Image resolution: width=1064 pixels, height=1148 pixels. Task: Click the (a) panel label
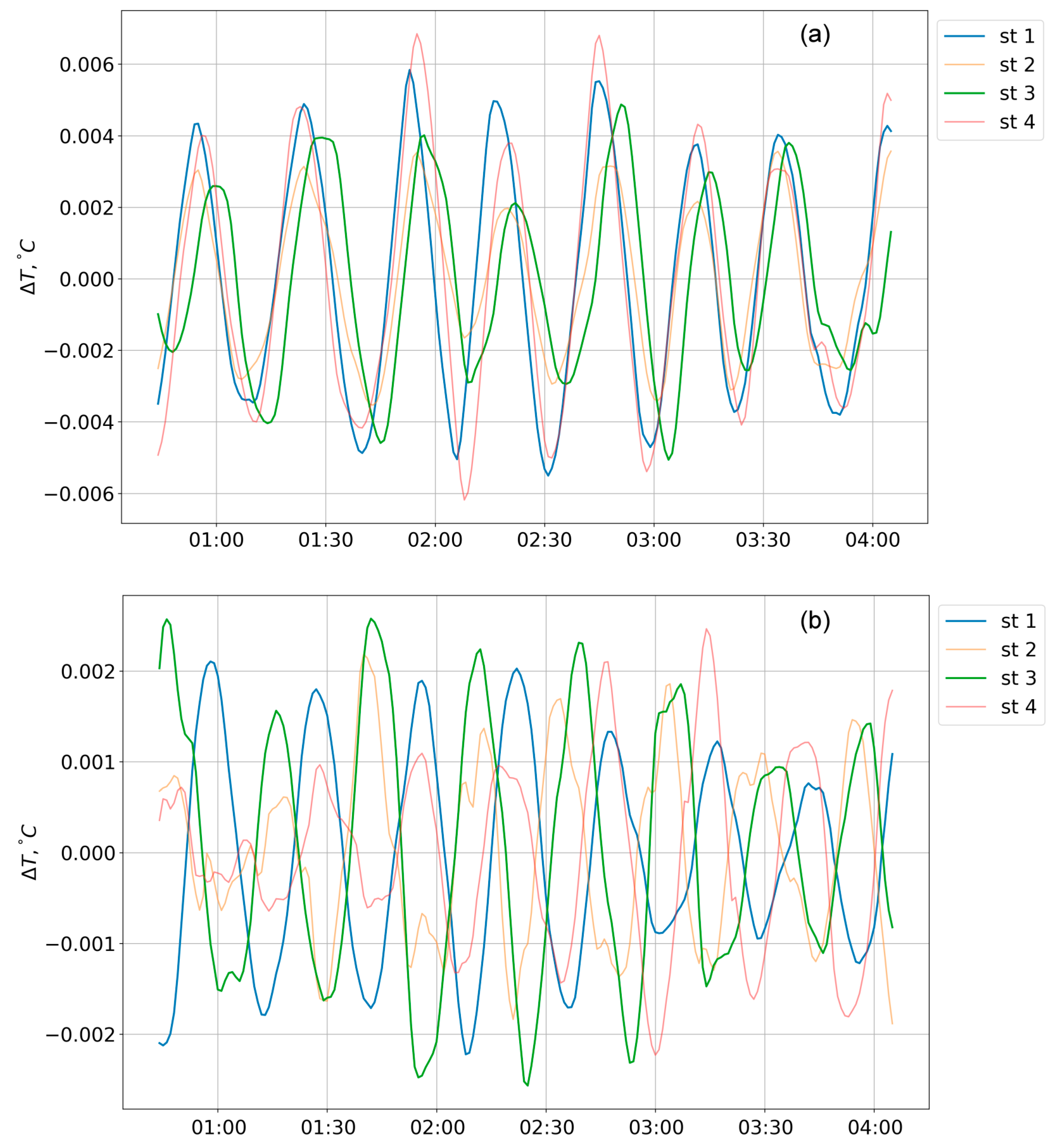815,35
